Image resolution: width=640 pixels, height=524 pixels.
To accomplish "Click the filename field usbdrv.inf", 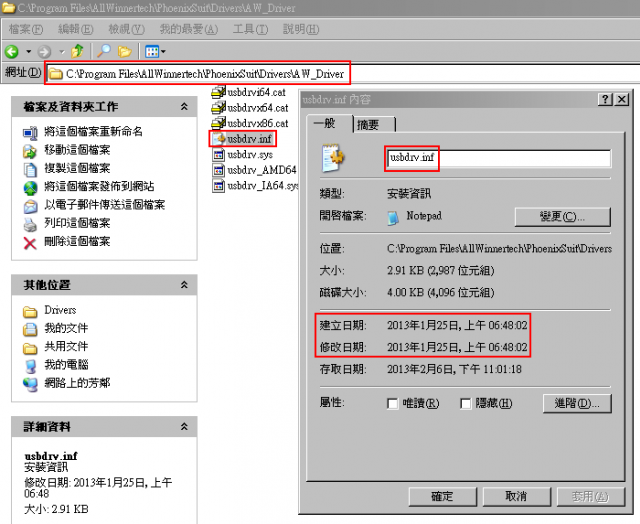I will click(498, 158).
